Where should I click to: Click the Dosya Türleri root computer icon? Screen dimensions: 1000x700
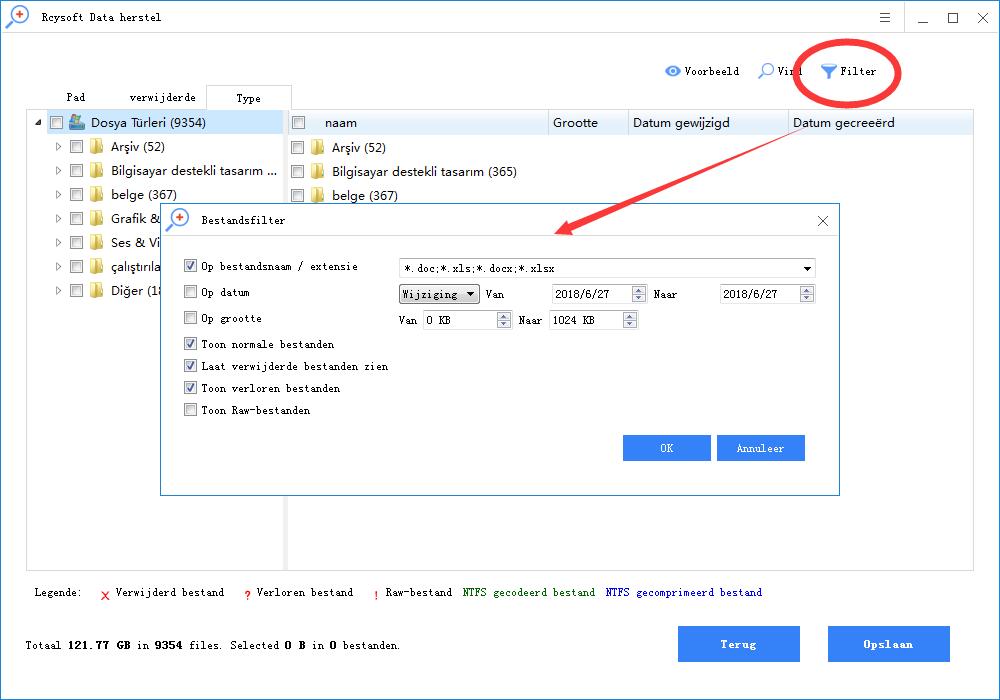tap(77, 123)
